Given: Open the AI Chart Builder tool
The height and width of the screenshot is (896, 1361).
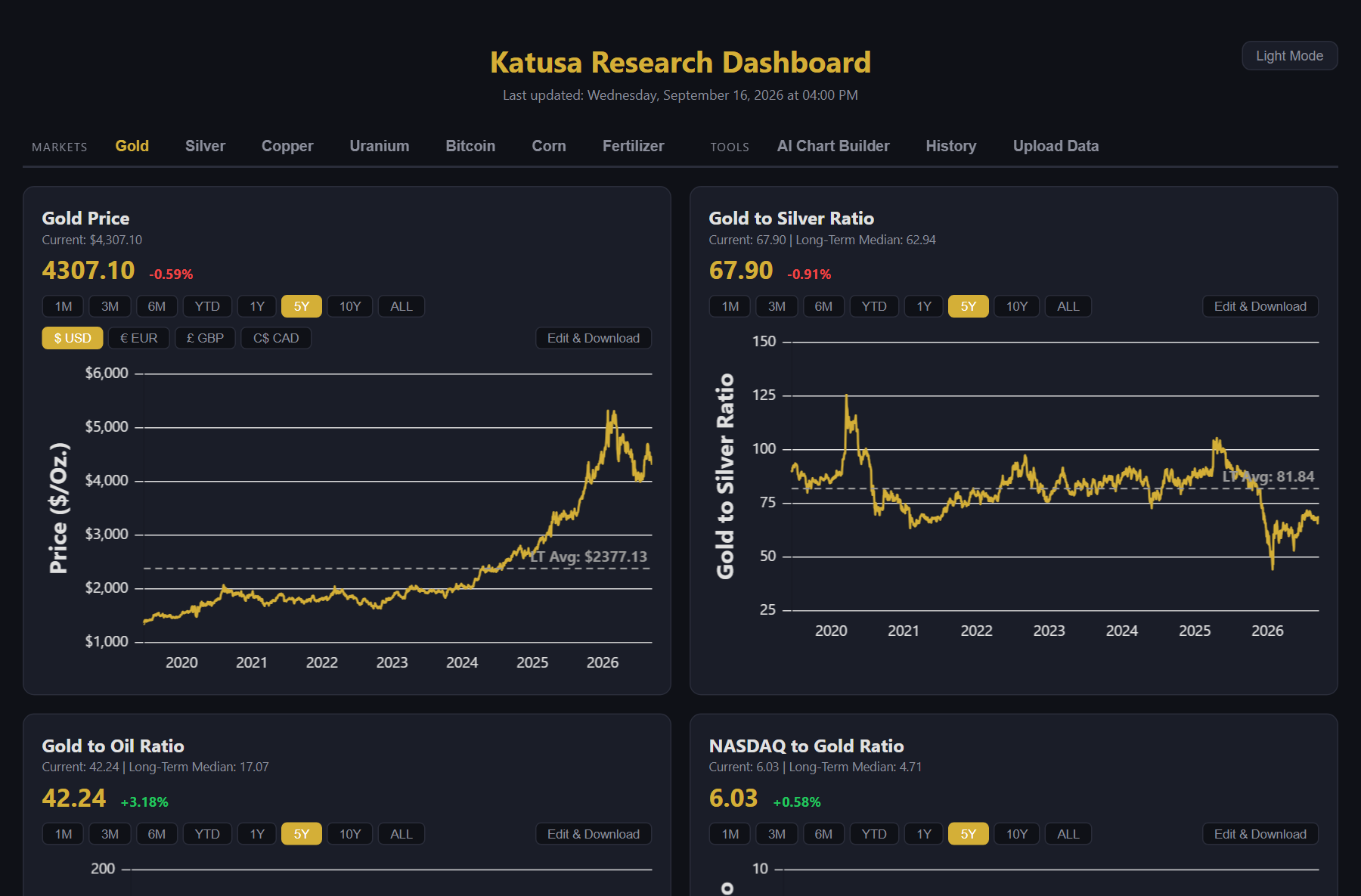Looking at the screenshot, I should [x=833, y=146].
